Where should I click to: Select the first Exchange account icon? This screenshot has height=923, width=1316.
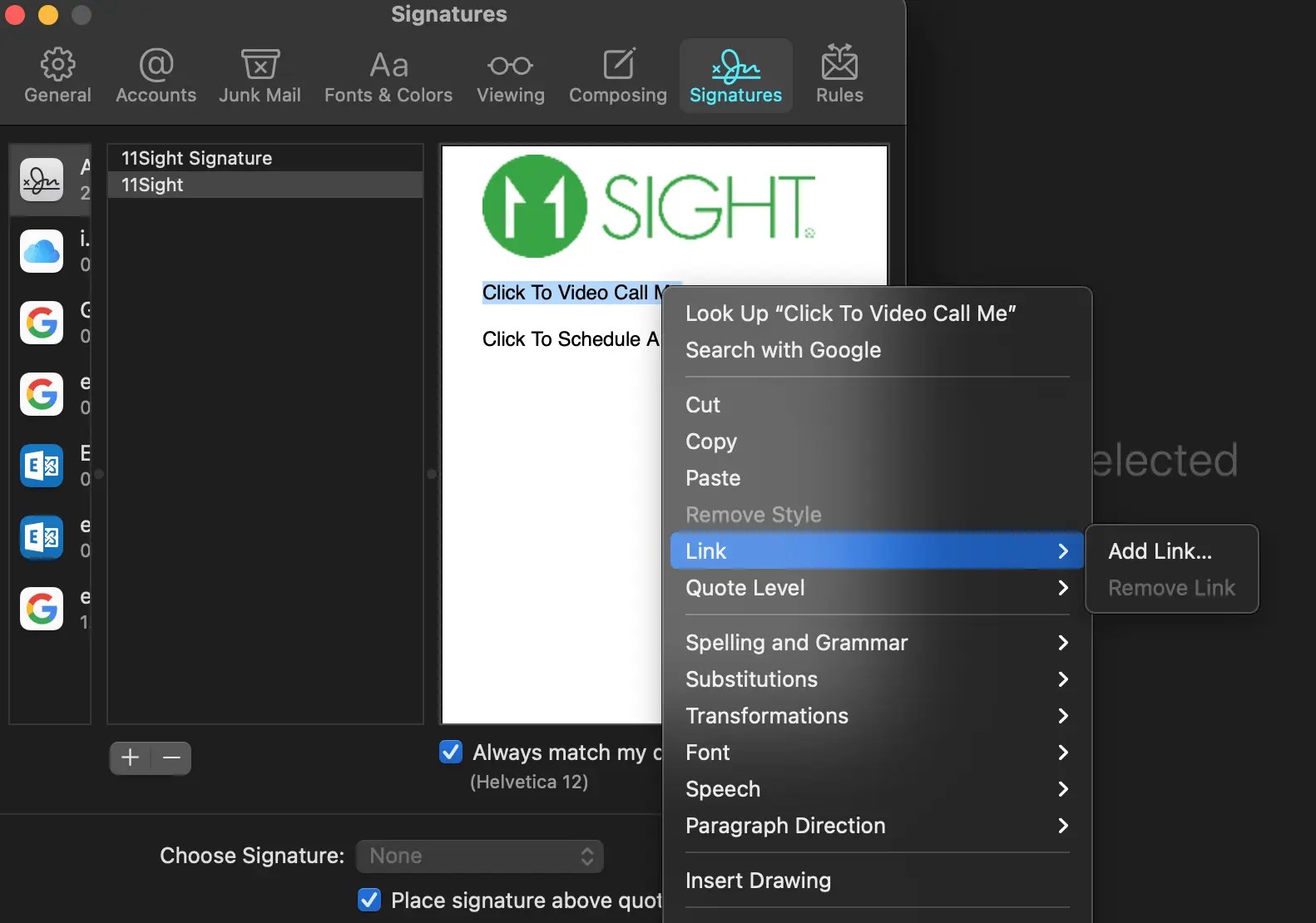coord(42,466)
